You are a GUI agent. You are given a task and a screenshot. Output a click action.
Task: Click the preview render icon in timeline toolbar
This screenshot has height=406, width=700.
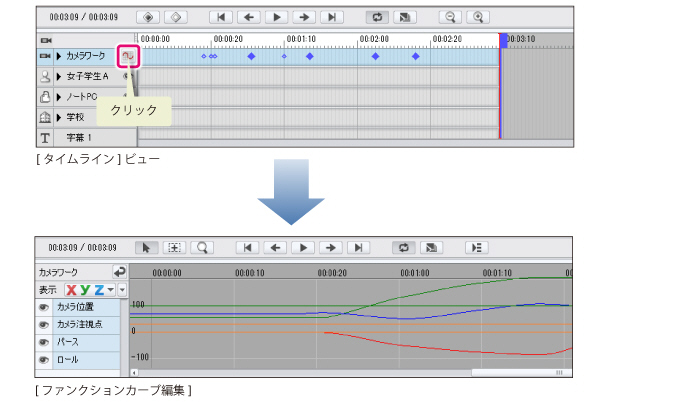[x=405, y=17]
